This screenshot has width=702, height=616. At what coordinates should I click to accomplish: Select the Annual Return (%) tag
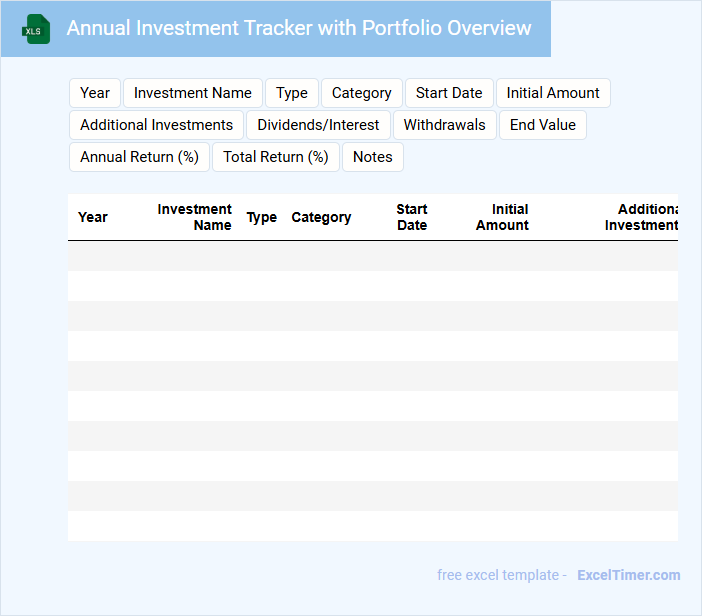click(139, 157)
